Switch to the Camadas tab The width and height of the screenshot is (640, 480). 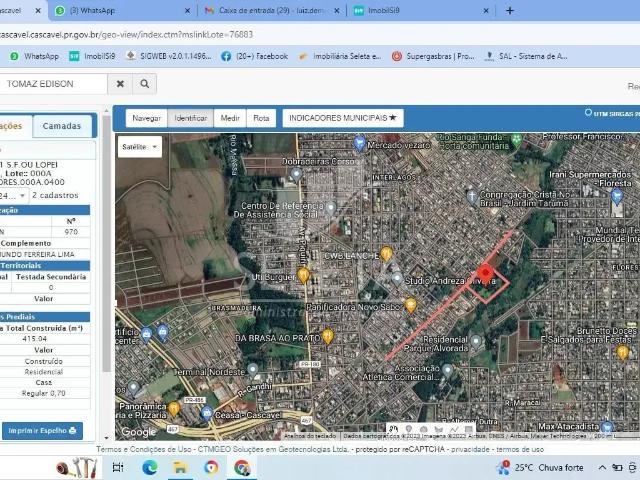click(x=62, y=126)
